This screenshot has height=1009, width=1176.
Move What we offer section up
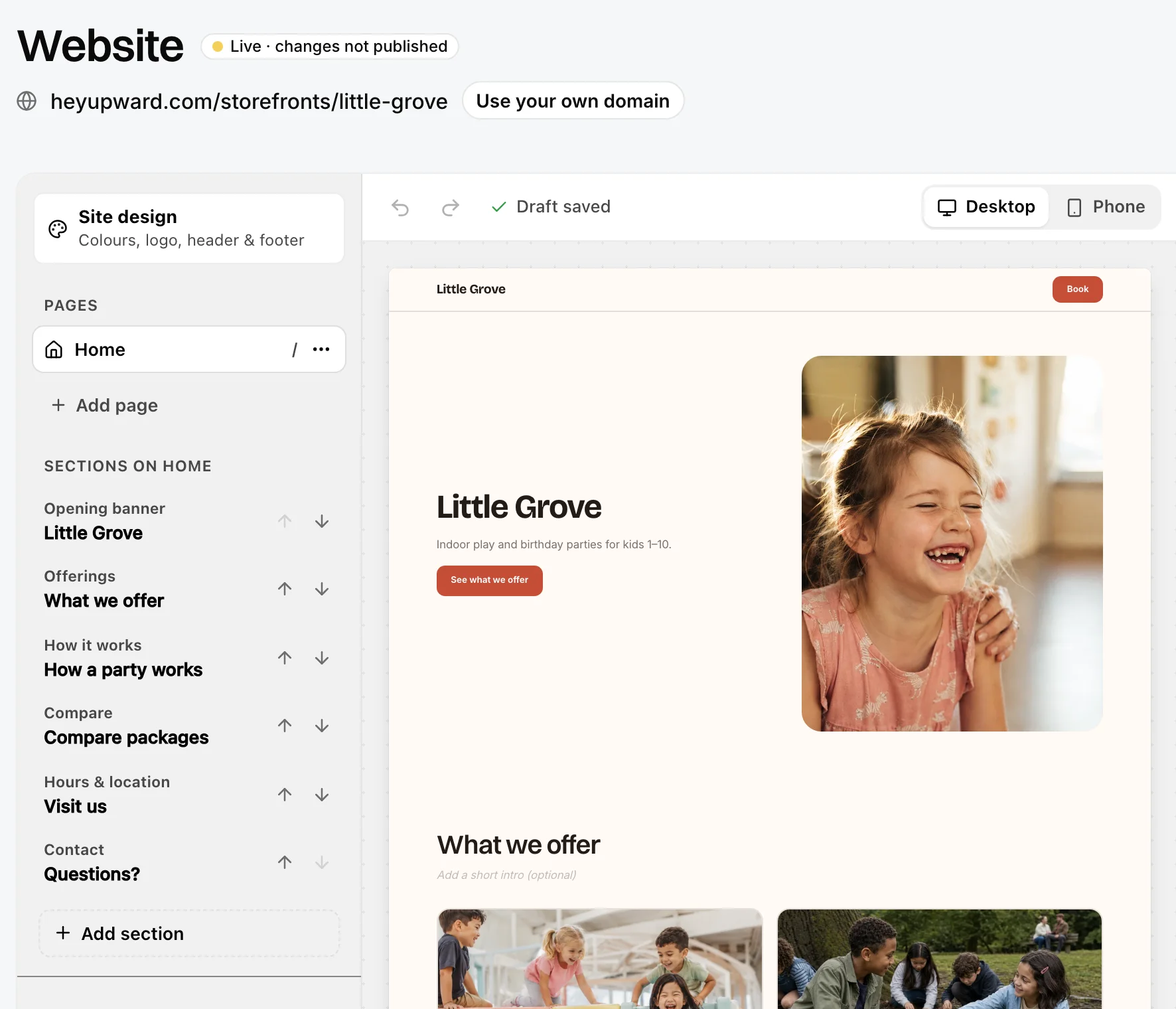285,589
